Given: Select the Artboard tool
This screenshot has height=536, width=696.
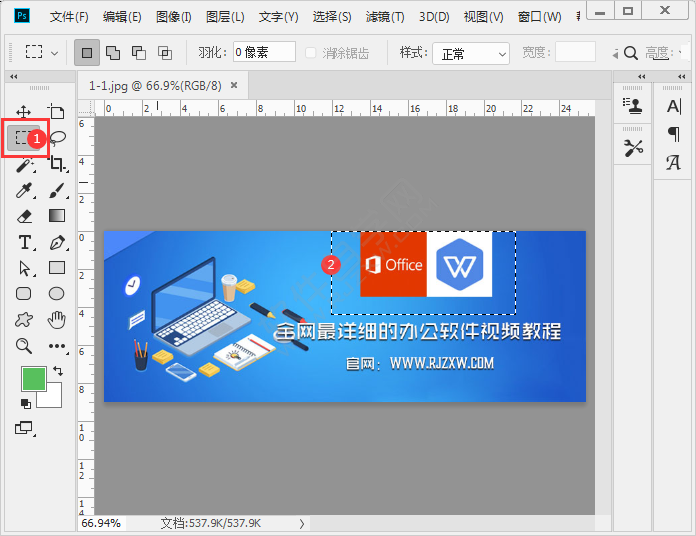Looking at the screenshot, I should 56,112.
